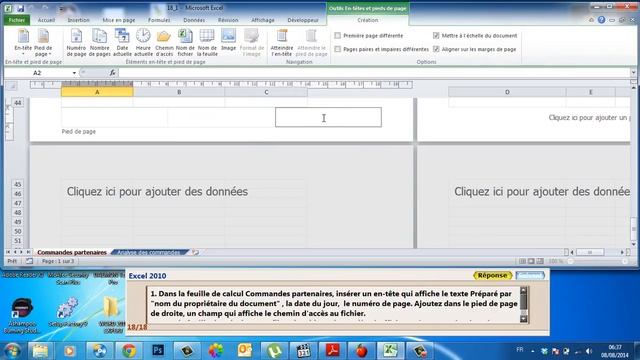Insert the Nom de fichier field
The width and height of the screenshot is (640, 360).
coord(185,42)
